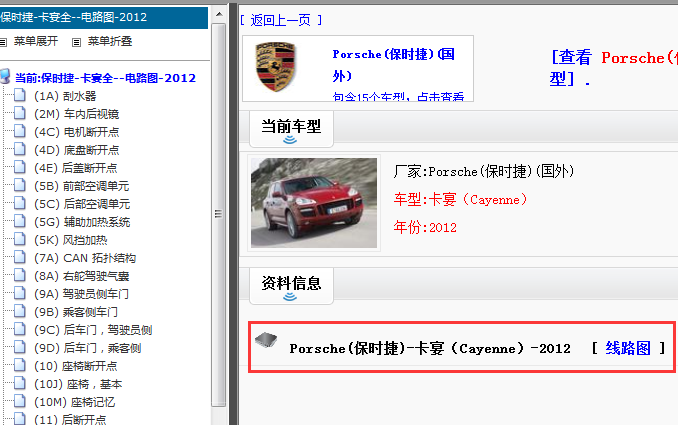This screenshot has width=678, height=425.
Task: Click the document icon beside (7A) CAN 拓扑结构
Action: click(x=19, y=257)
